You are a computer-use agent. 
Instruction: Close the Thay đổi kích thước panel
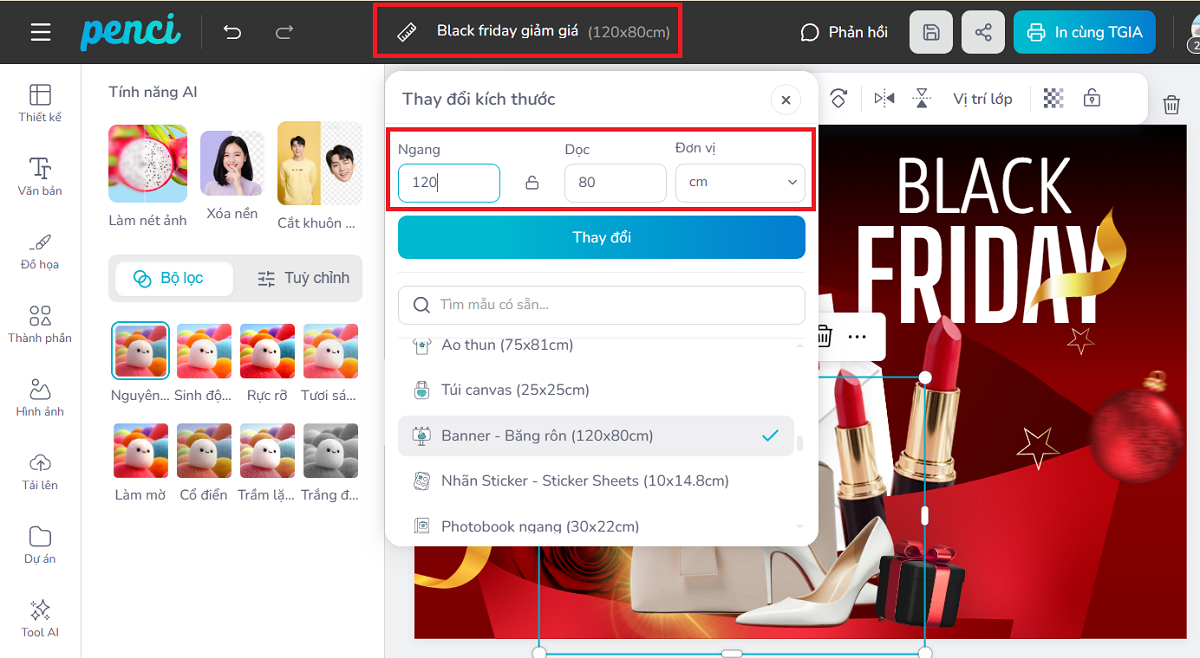coord(785,100)
